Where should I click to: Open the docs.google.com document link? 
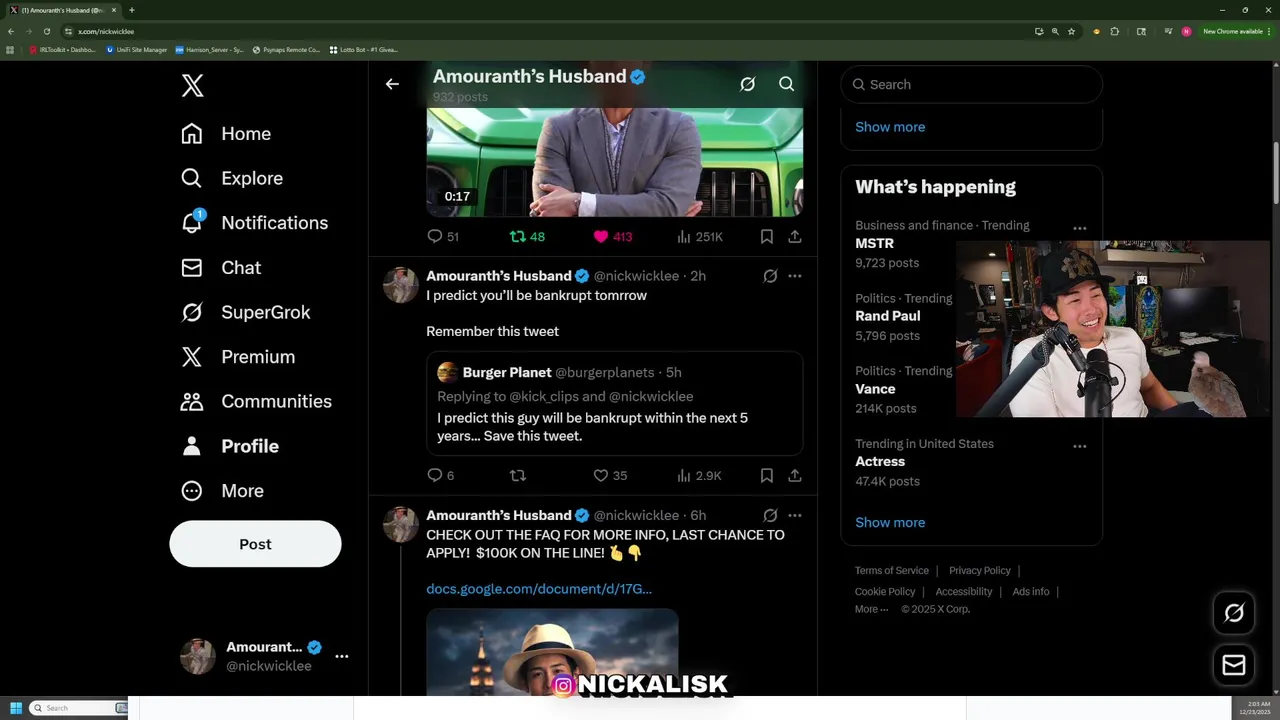[x=539, y=589]
